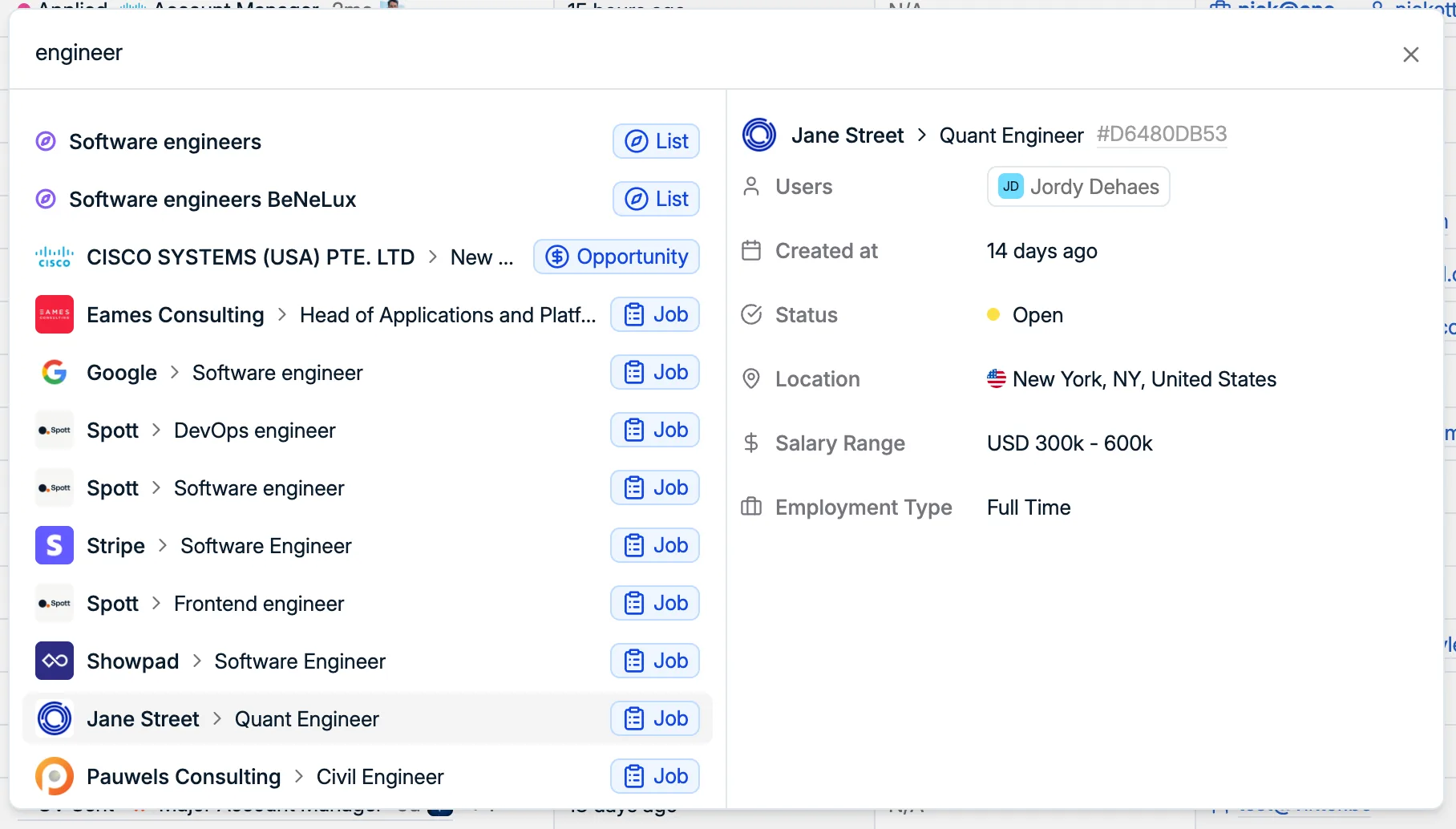1456x829 pixels.
Task: Click the Pauwels Consulting logo
Action: (55, 776)
